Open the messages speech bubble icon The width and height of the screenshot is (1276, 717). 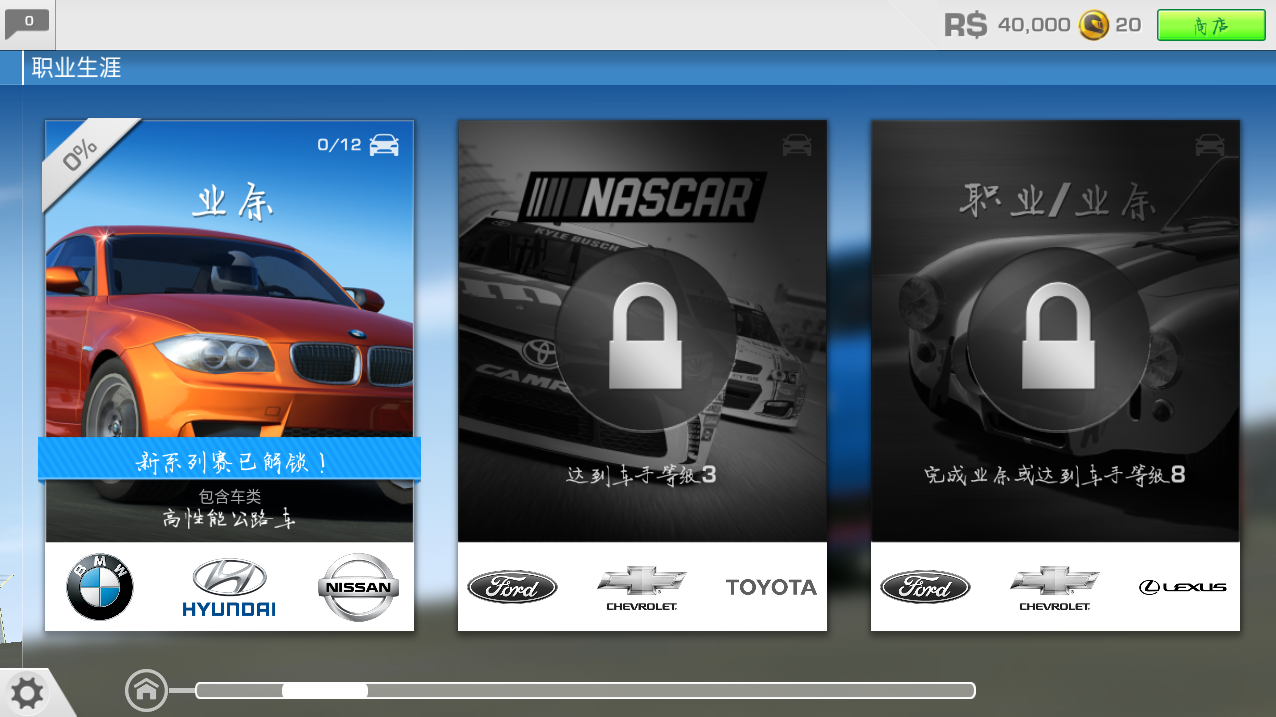[x=27, y=22]
